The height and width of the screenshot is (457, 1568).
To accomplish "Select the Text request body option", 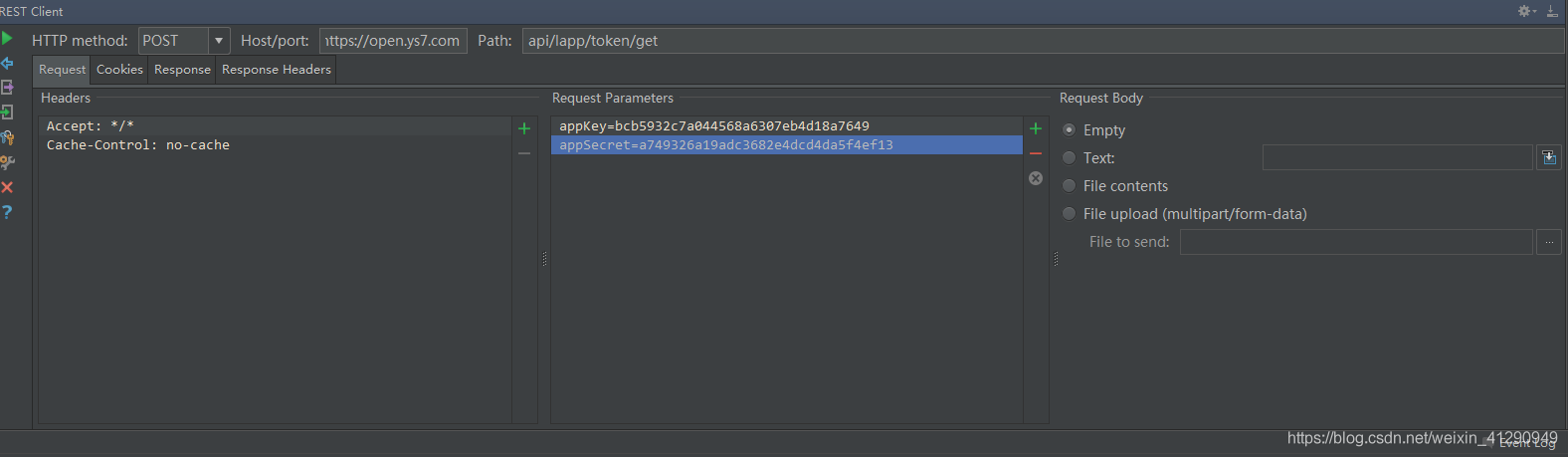I will (x=1070, y=158).
